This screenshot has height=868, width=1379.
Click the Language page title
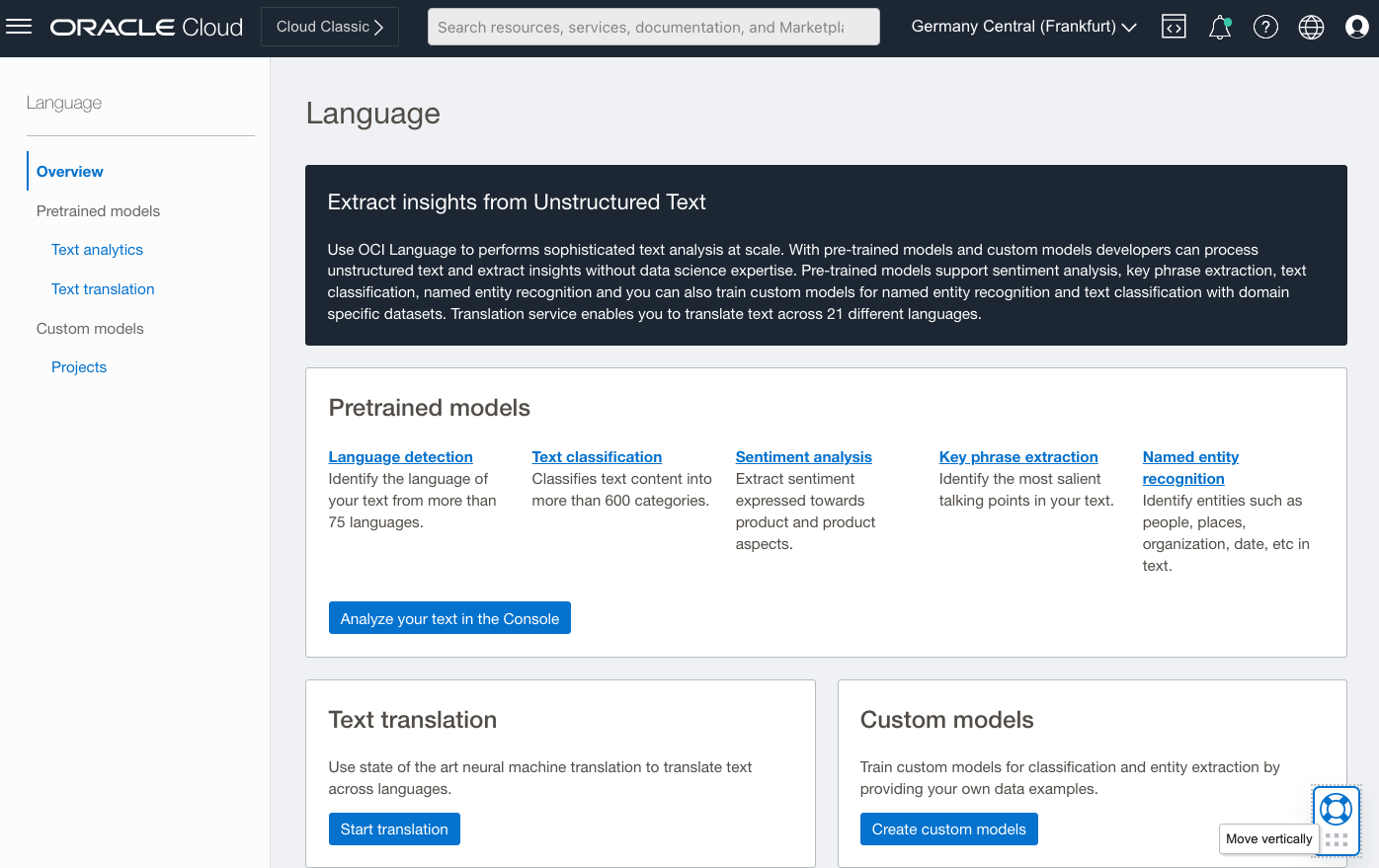click(373, 114)
